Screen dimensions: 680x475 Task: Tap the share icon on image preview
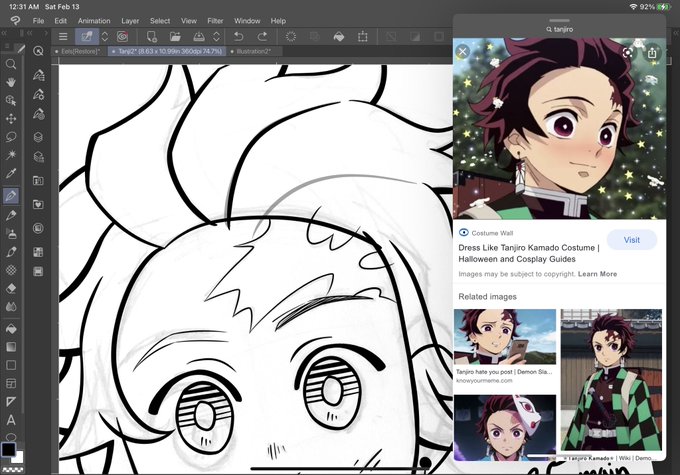652,53
